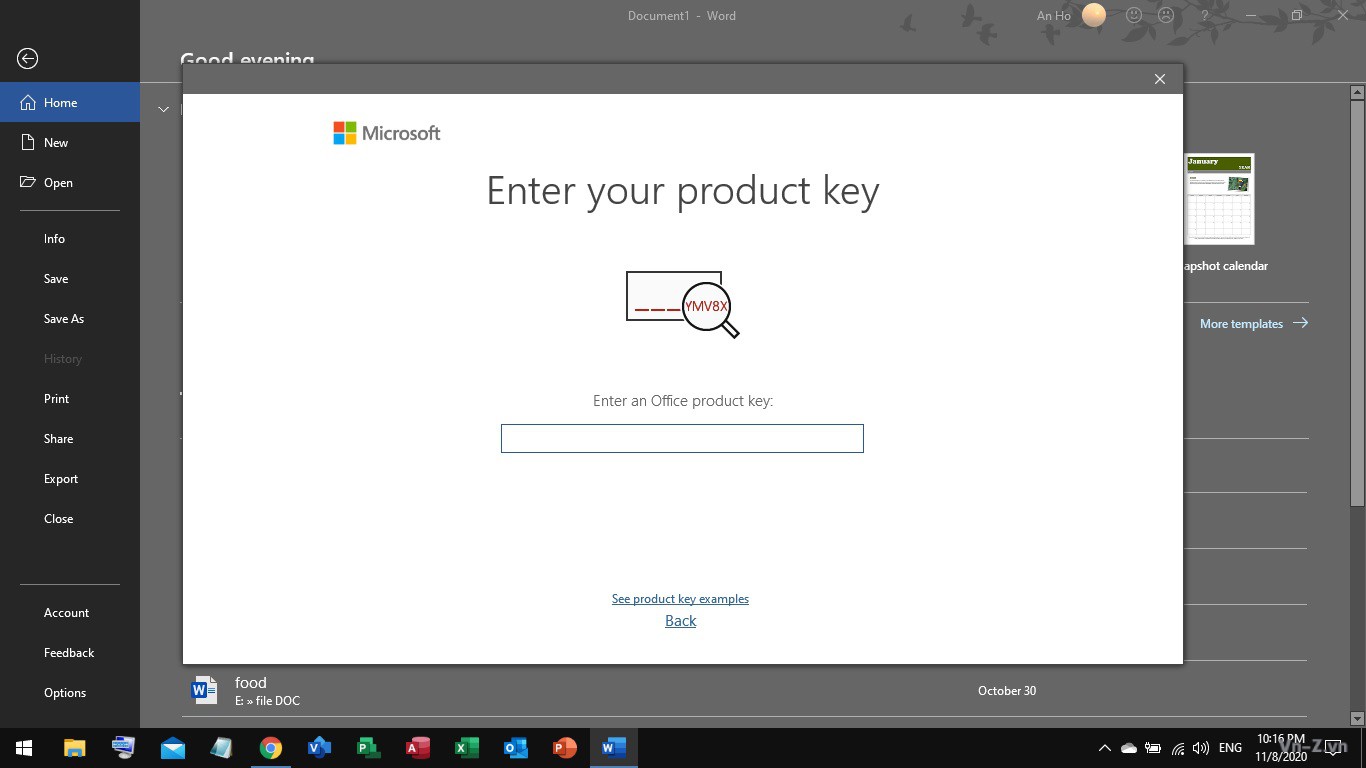Click the smiley face feedback icon
The width and height of the screenshot is (1366, 768).
[1134, 15]
